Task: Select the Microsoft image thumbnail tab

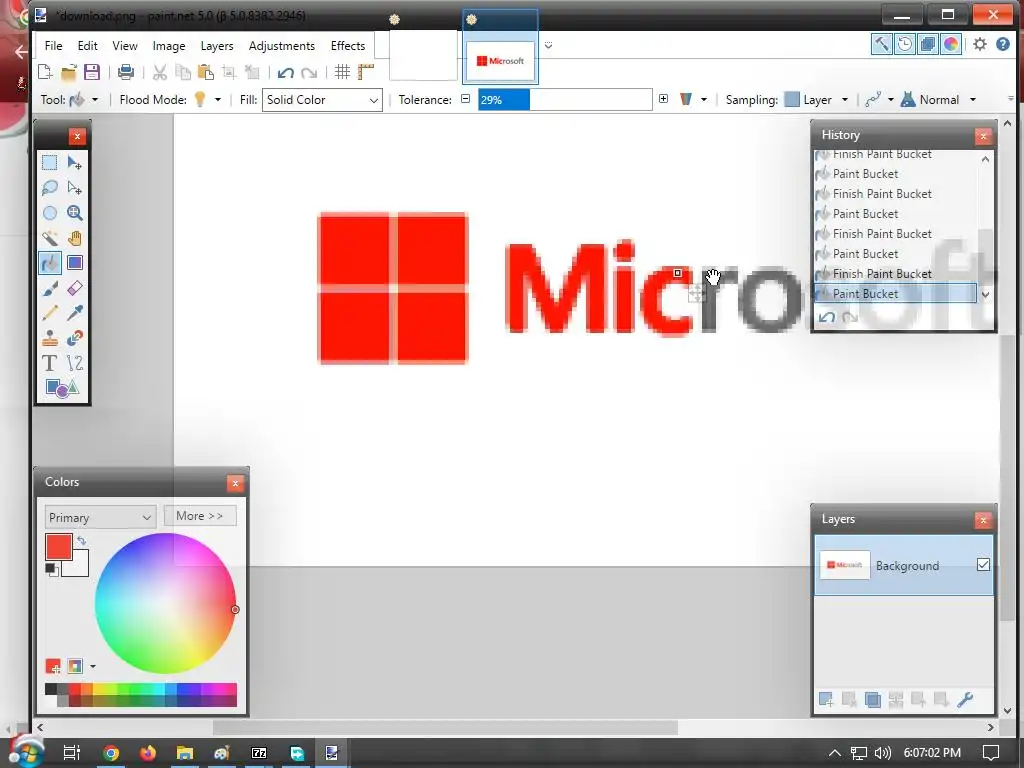Action: tap(500, 61)
